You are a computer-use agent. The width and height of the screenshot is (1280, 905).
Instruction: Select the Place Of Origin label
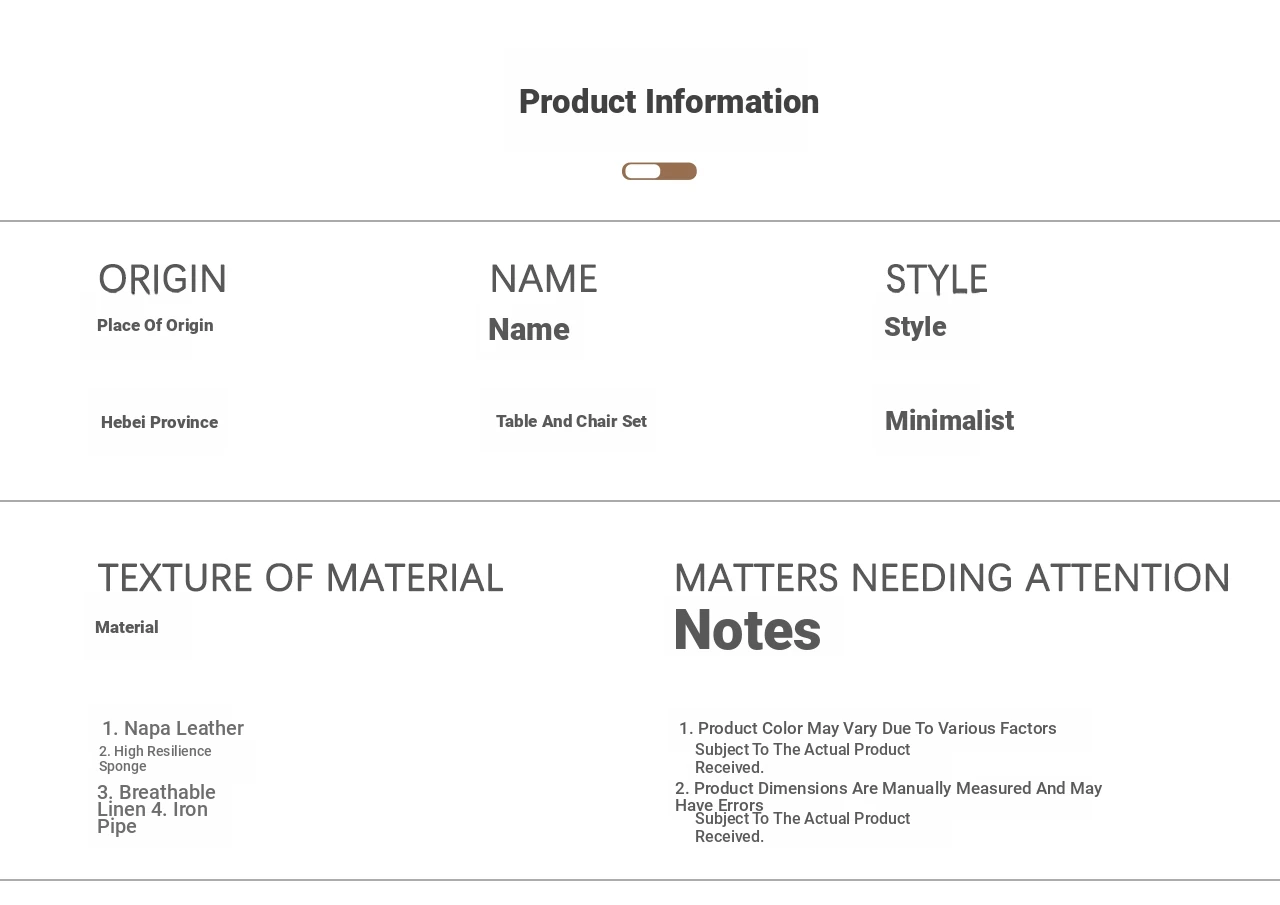[155, 325]
